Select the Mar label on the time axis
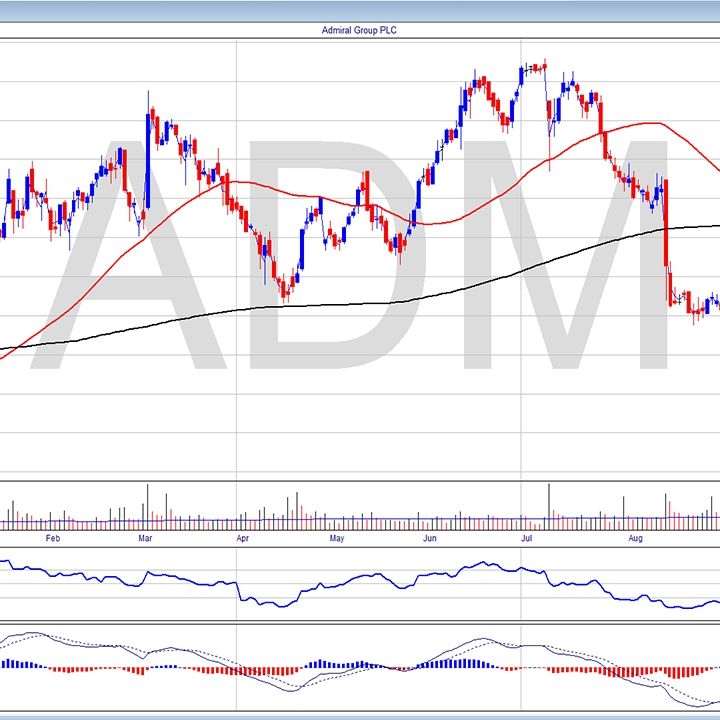This screenshot has height=720, width=720. click(x=145, y=538)
